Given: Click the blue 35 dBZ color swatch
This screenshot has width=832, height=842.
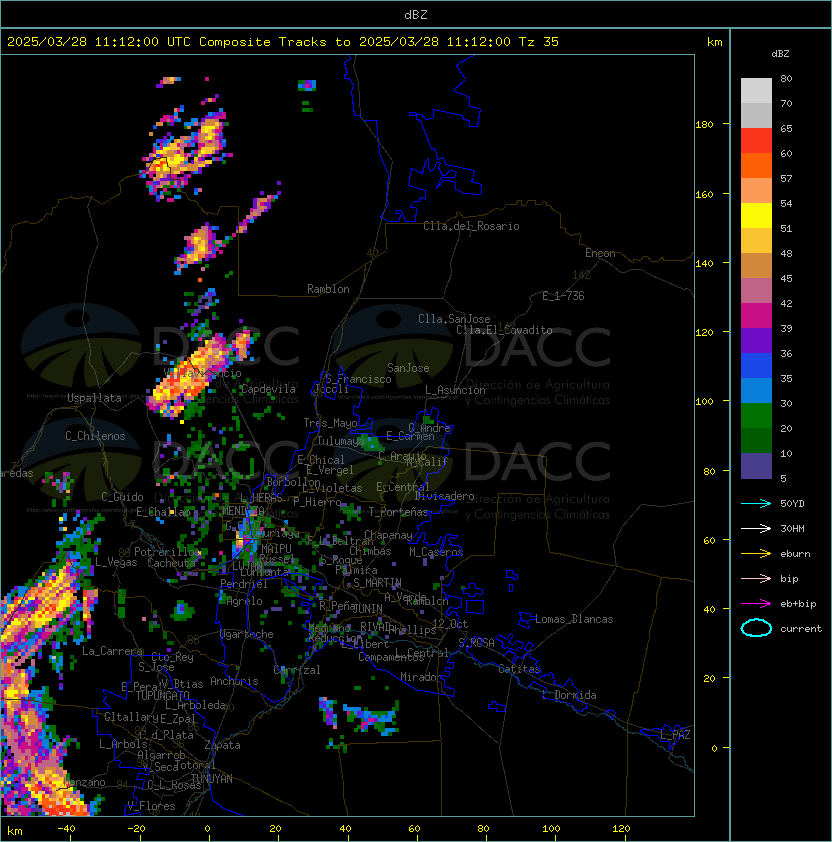Looking at the screenshot, I should [x=756, y=366].
